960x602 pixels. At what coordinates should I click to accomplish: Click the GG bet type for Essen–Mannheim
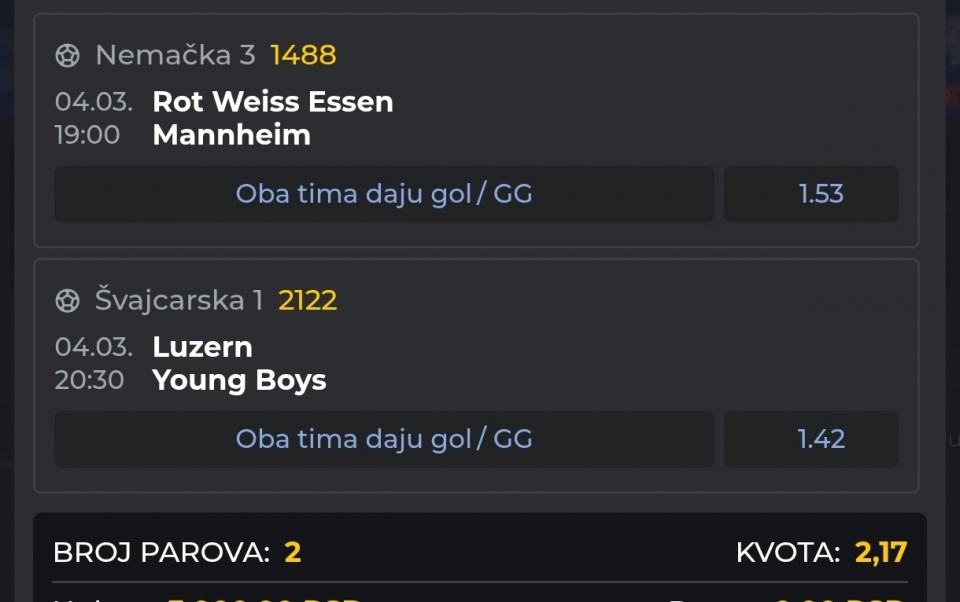pyautogui.click(x=384, y=194)
